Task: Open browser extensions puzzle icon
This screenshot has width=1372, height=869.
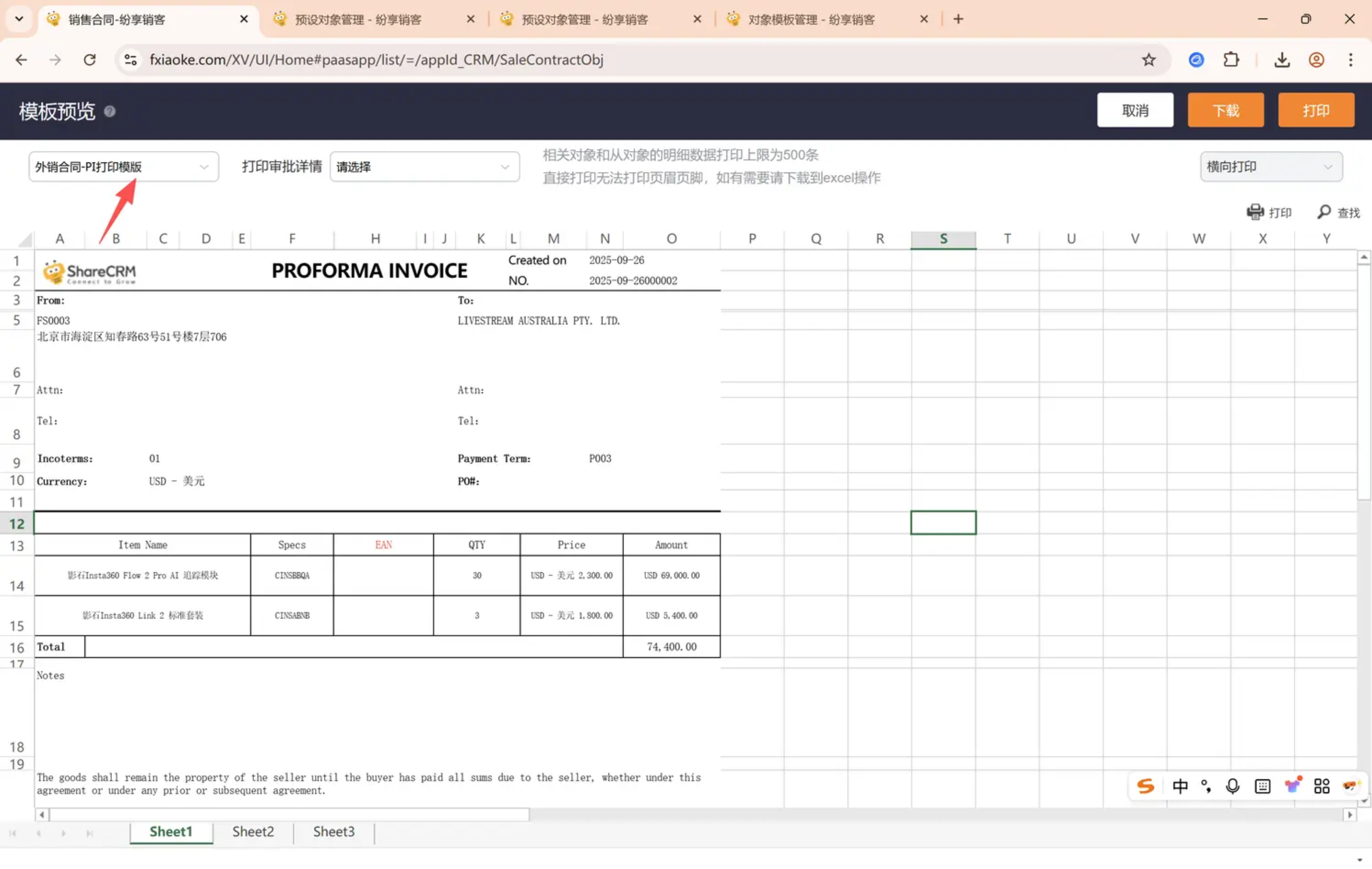Action: click(1231, 60)
